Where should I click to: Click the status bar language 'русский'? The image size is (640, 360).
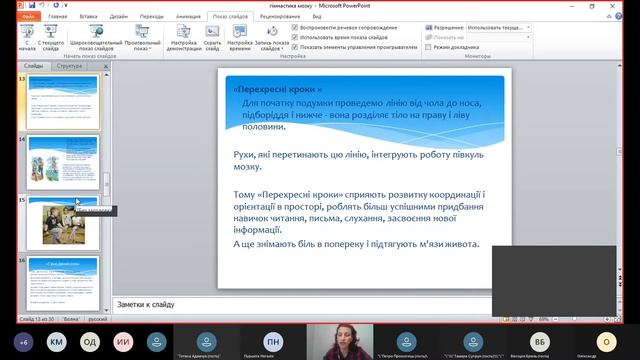point(98,319)
